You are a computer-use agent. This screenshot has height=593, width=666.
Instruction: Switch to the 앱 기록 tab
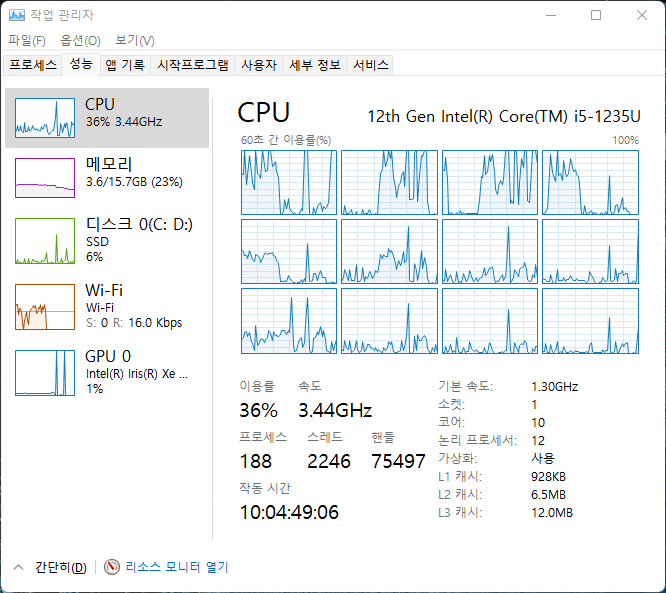[125, 65]
